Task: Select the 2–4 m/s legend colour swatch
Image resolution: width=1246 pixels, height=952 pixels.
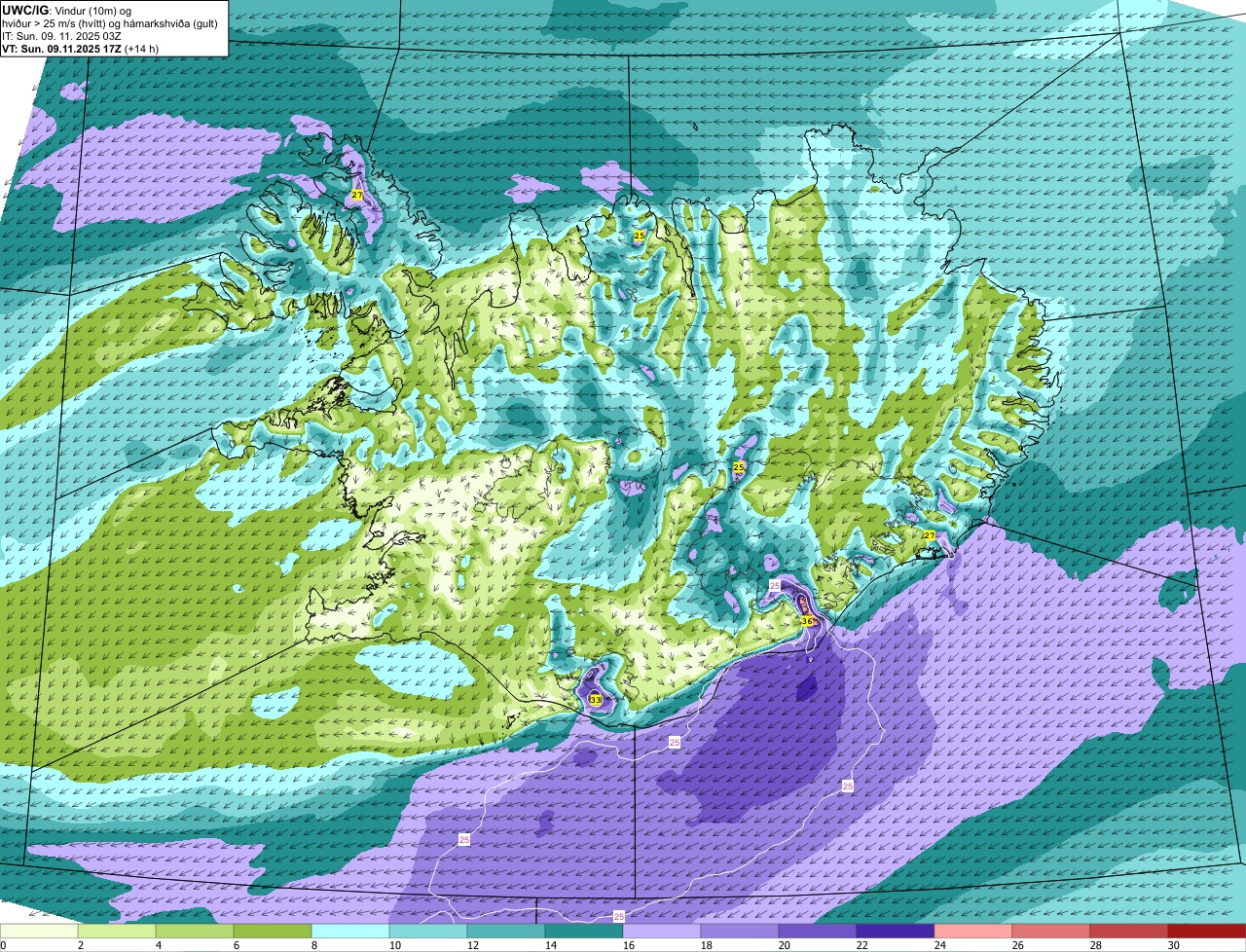Action: pyautogui.click(x=118, y=932)
